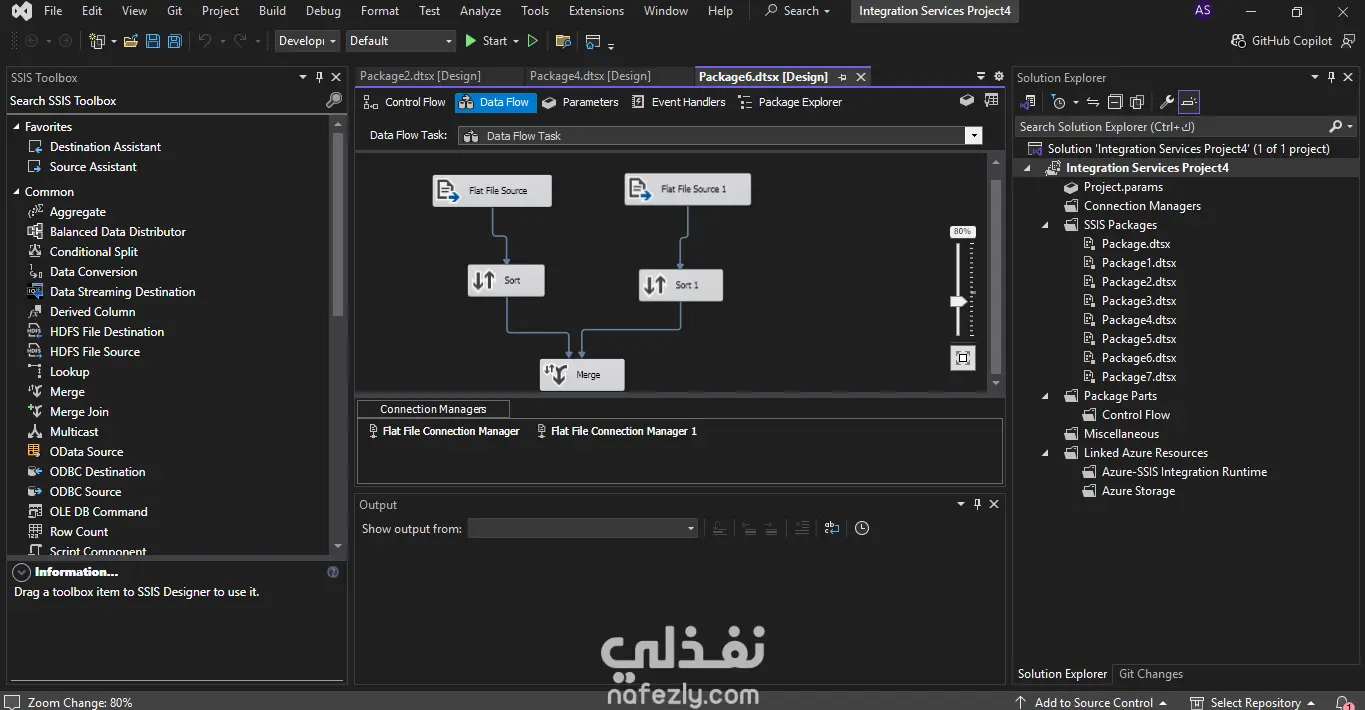Click the Sort 1 component on canvas
This screenshot has width=1365, height=710.
click(681, 285)
